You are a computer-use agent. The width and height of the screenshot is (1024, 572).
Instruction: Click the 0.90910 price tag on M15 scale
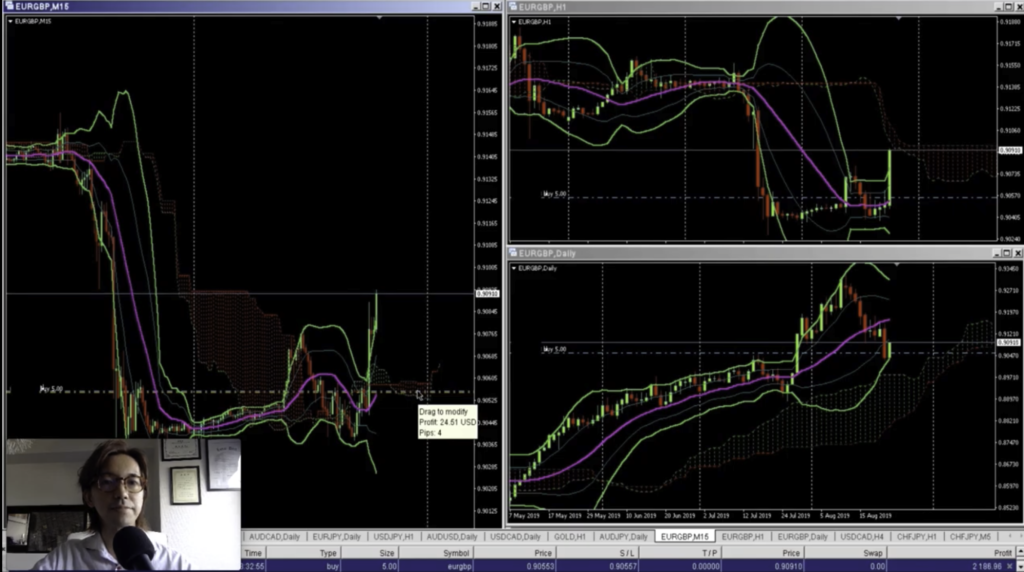pos(487,294)
